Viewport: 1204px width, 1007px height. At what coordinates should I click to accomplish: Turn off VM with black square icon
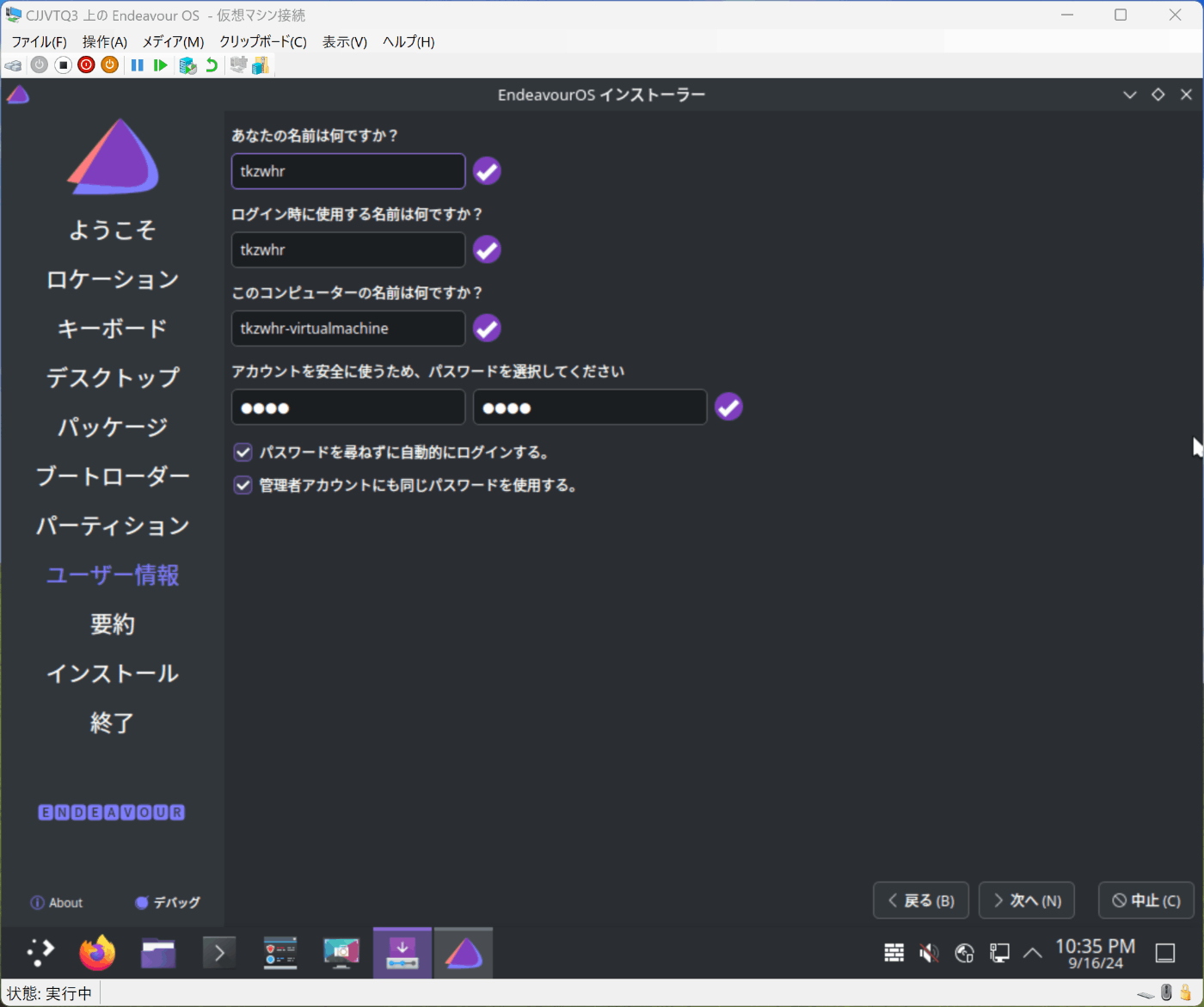[x=63, y=64]
